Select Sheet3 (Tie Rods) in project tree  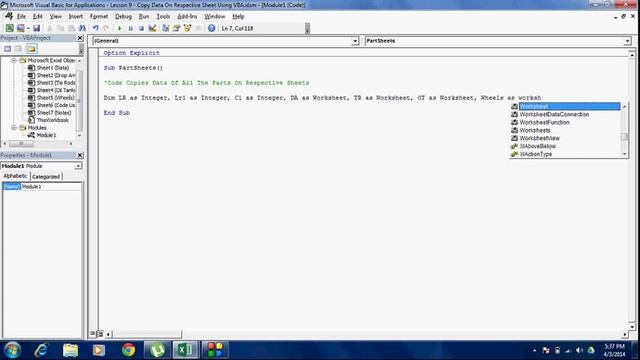point(56,83)
